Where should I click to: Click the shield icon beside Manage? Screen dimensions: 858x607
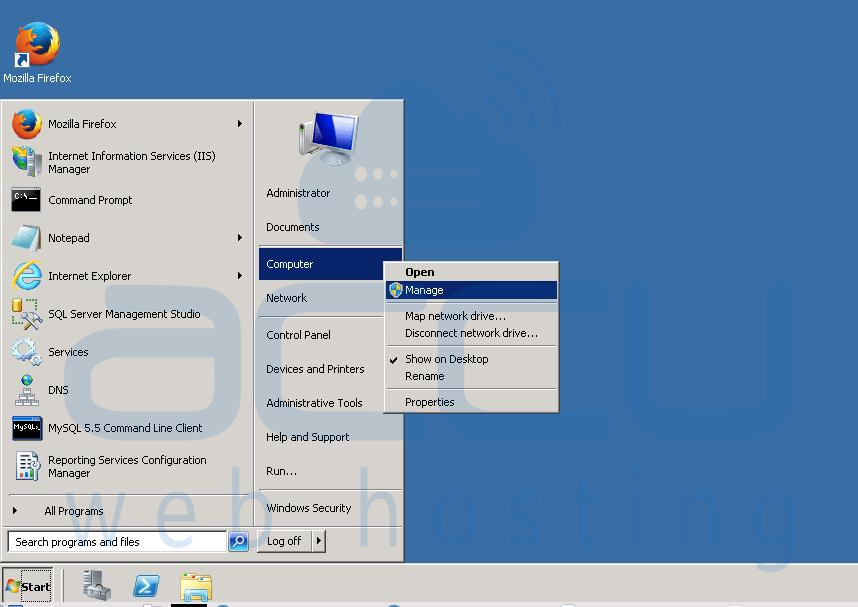(396, 290)
